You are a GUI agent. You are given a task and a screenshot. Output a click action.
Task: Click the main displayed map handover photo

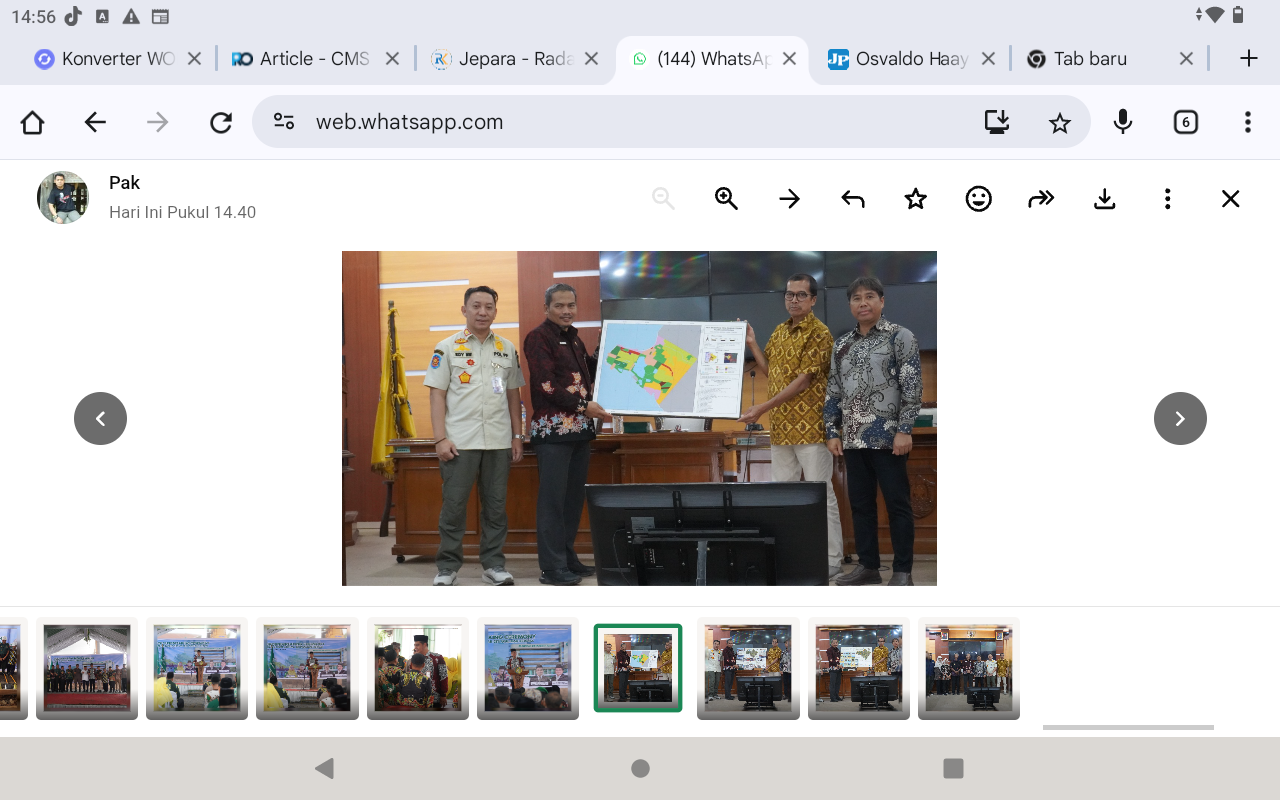639,418
